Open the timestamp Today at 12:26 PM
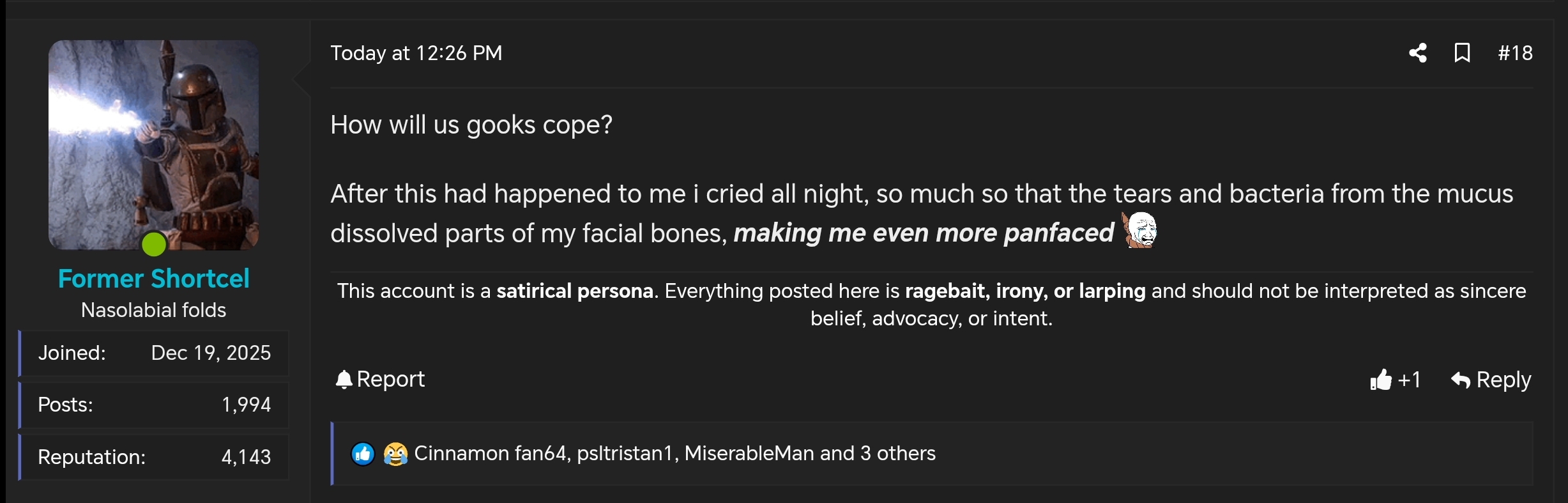Screen dimensions: 1568x503 (x=416, y=53)
